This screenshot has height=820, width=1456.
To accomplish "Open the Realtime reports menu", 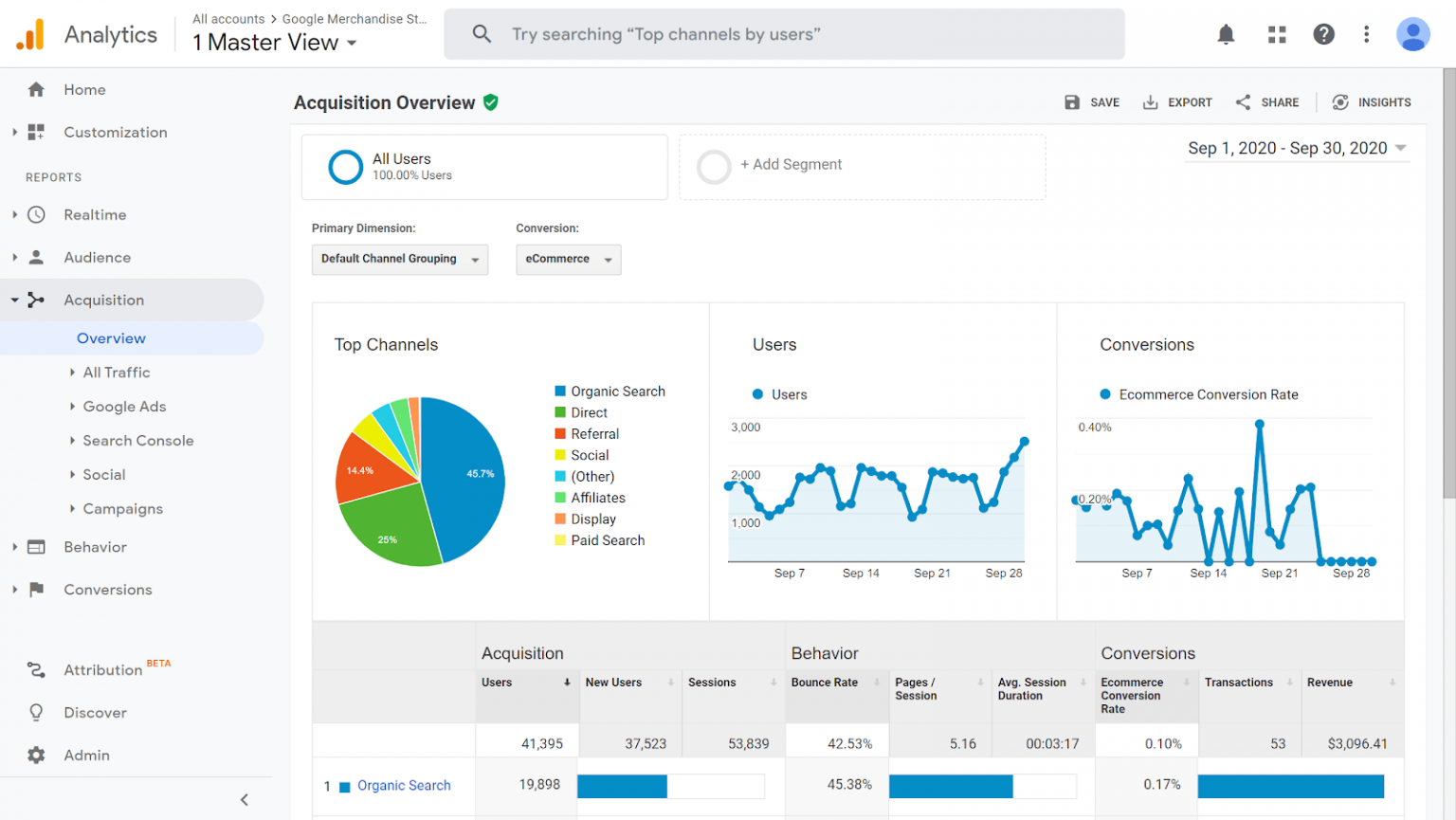I will (95, 215).
